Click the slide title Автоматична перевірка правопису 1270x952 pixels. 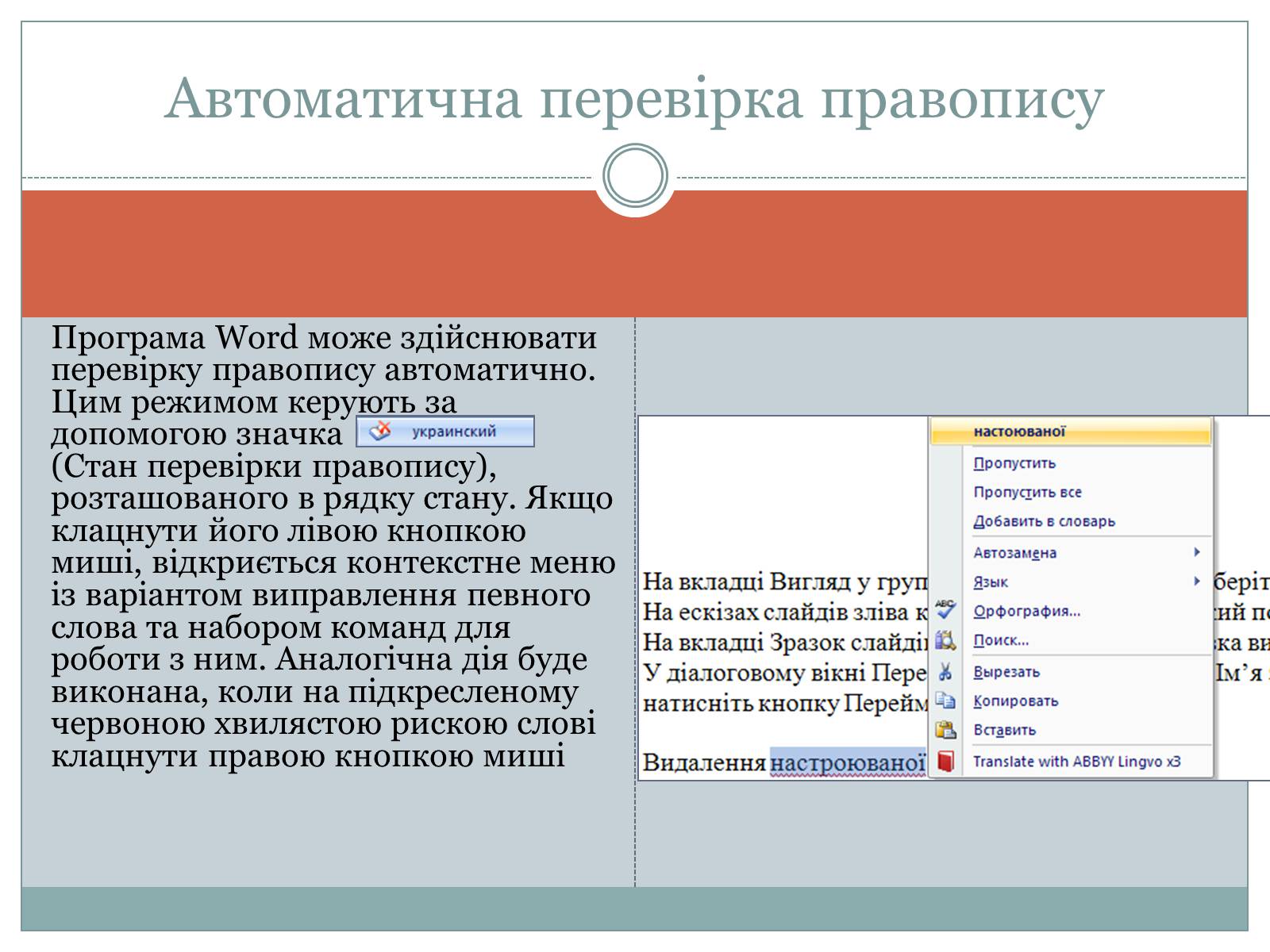[x=634, y=99]
